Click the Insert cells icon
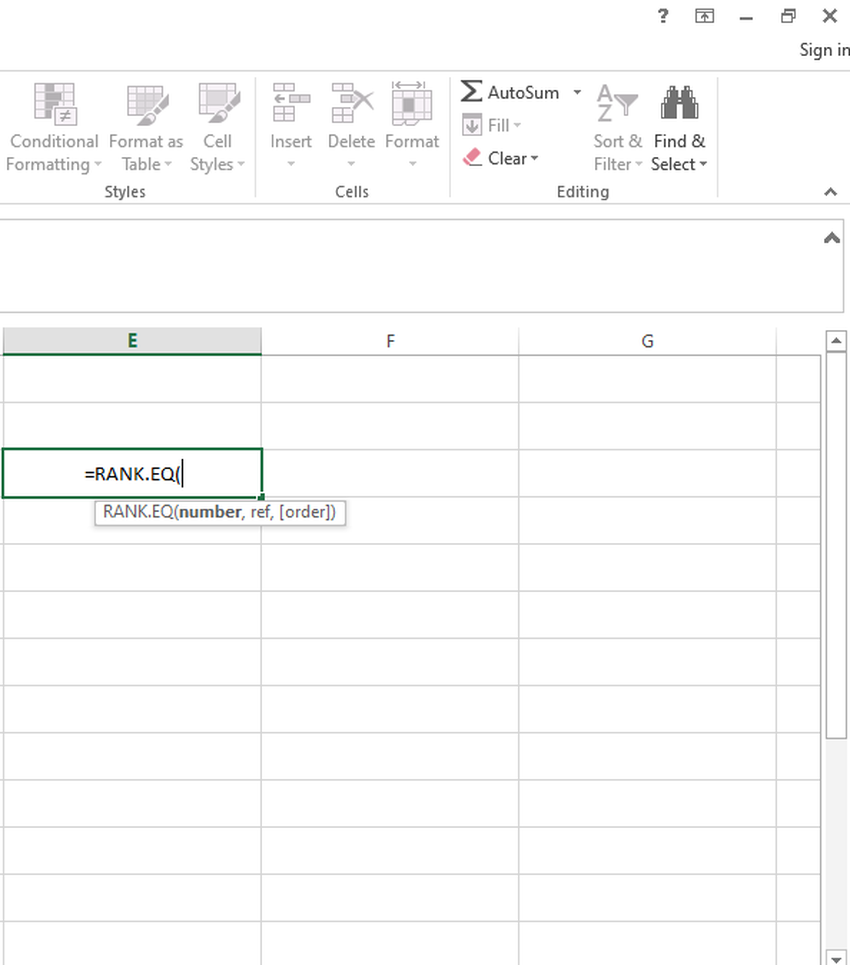Image resolution: width=850 pixels, height=965 pixels. pyautogui.click(x=291, y=103)
